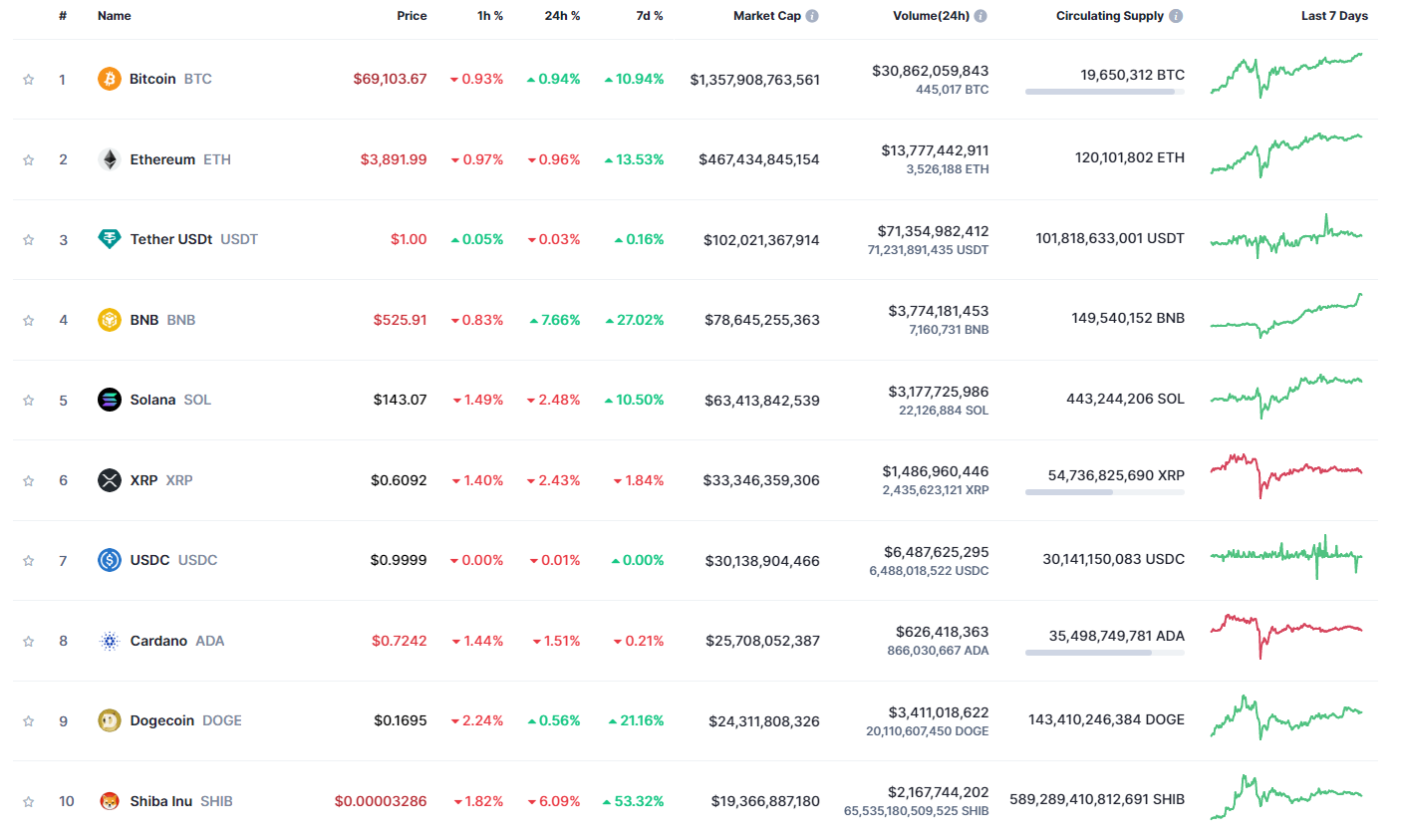The height and width of the screenshot is (840, 1402).
Task: Click XRP circulating supply progress bar
Action: [1104, 492]
